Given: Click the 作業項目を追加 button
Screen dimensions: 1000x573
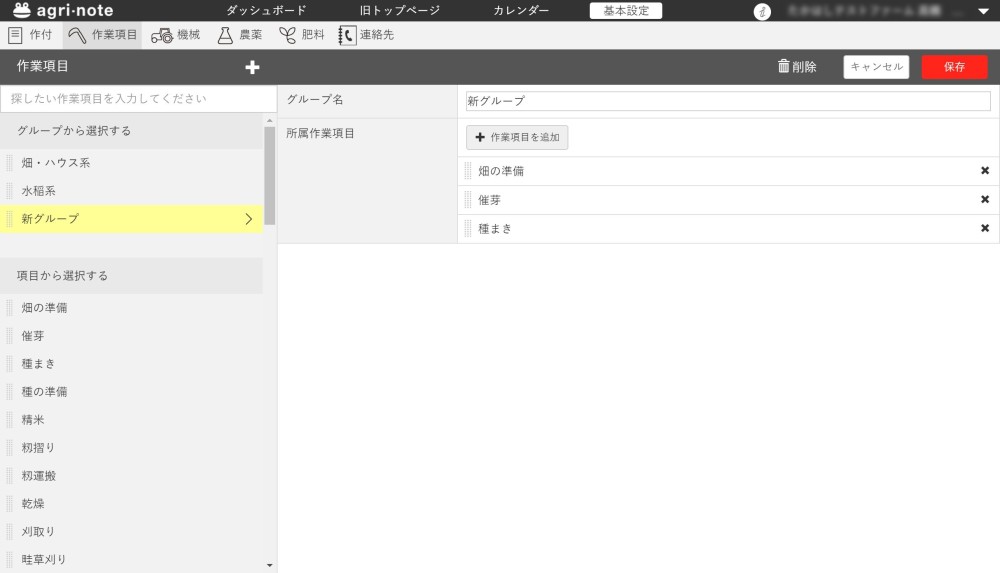Looking at the screenshot, I should click(x=517, y=137).
